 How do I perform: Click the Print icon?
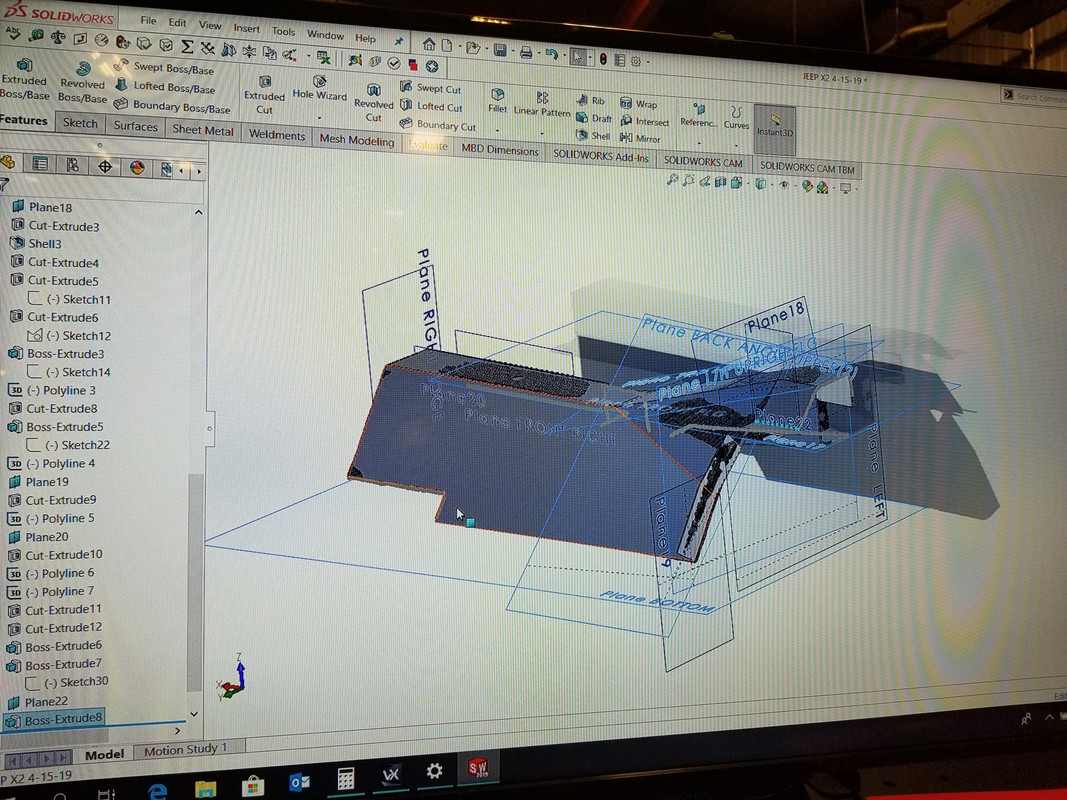point(525,52)
